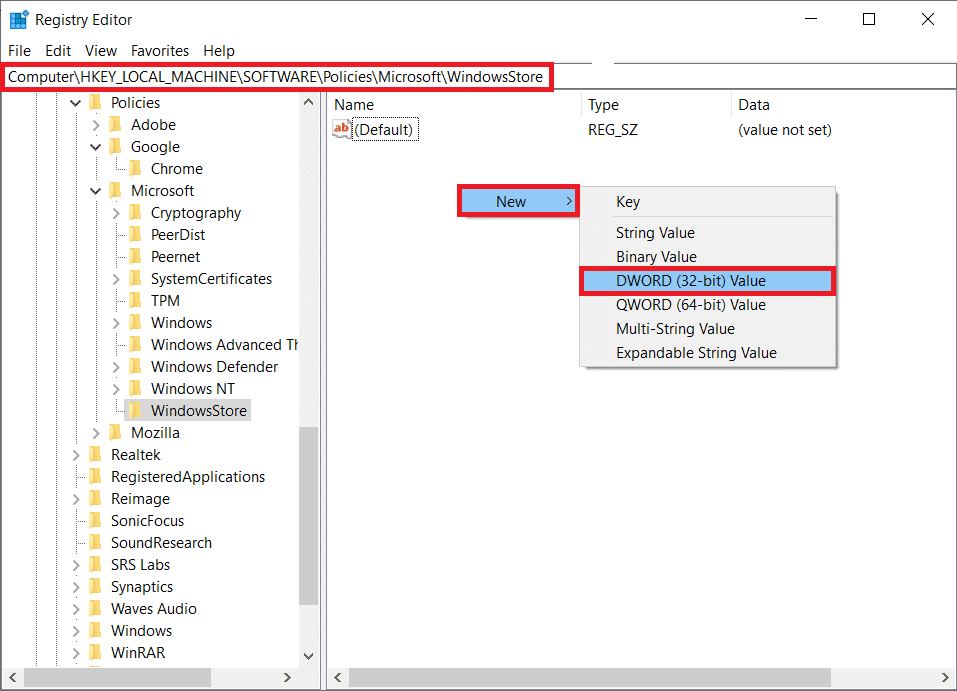
Task: Collapse the Google tree node
Action: pyautogui.click(x=96, y=147)
